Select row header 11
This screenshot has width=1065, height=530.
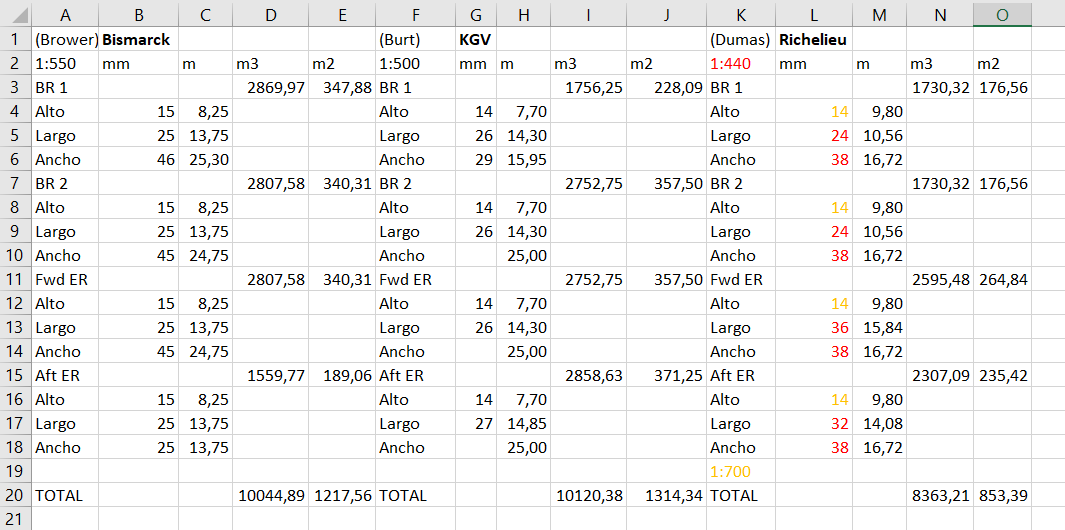15,279
